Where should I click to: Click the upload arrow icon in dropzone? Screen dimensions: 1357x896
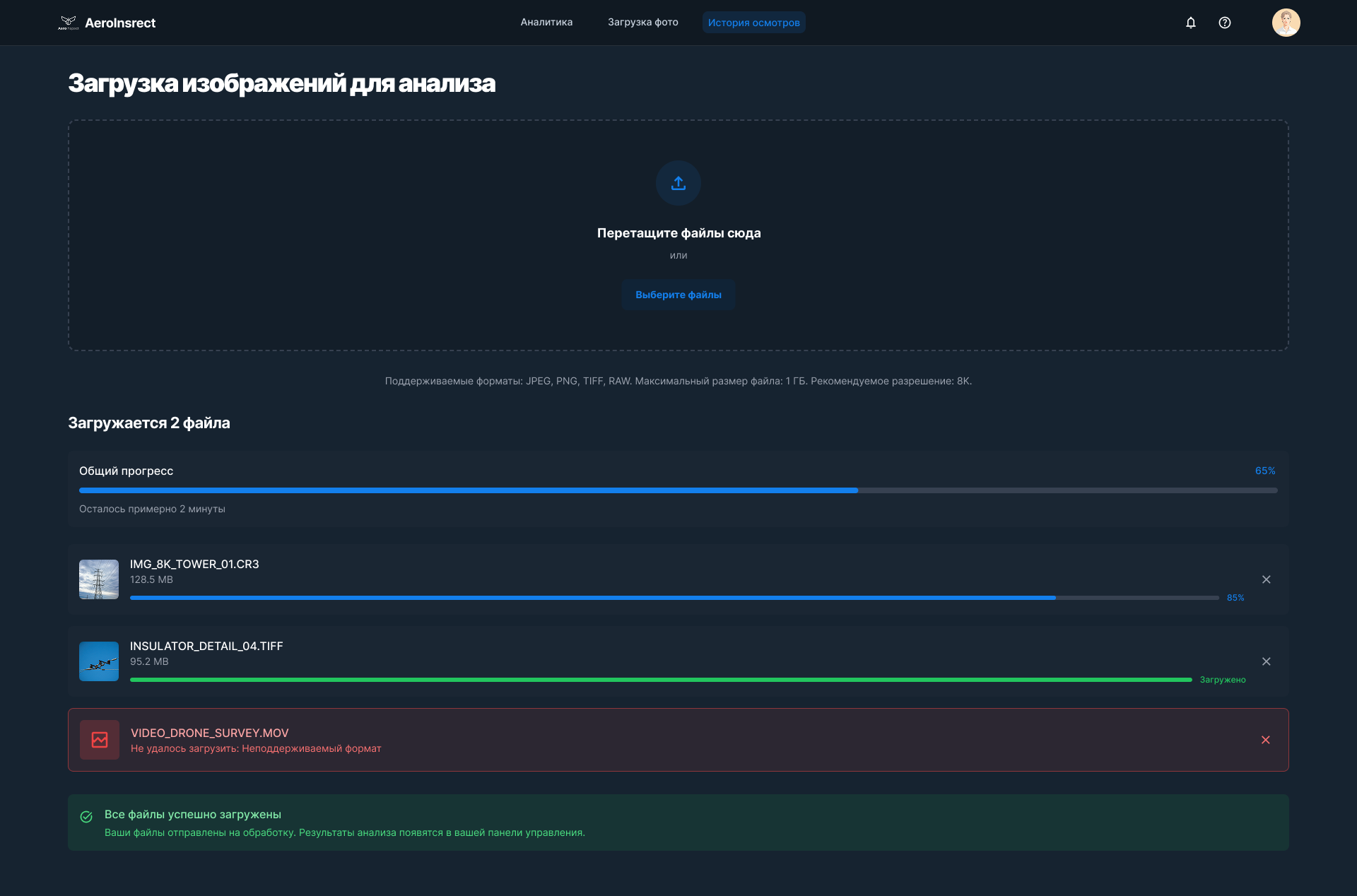678,183
